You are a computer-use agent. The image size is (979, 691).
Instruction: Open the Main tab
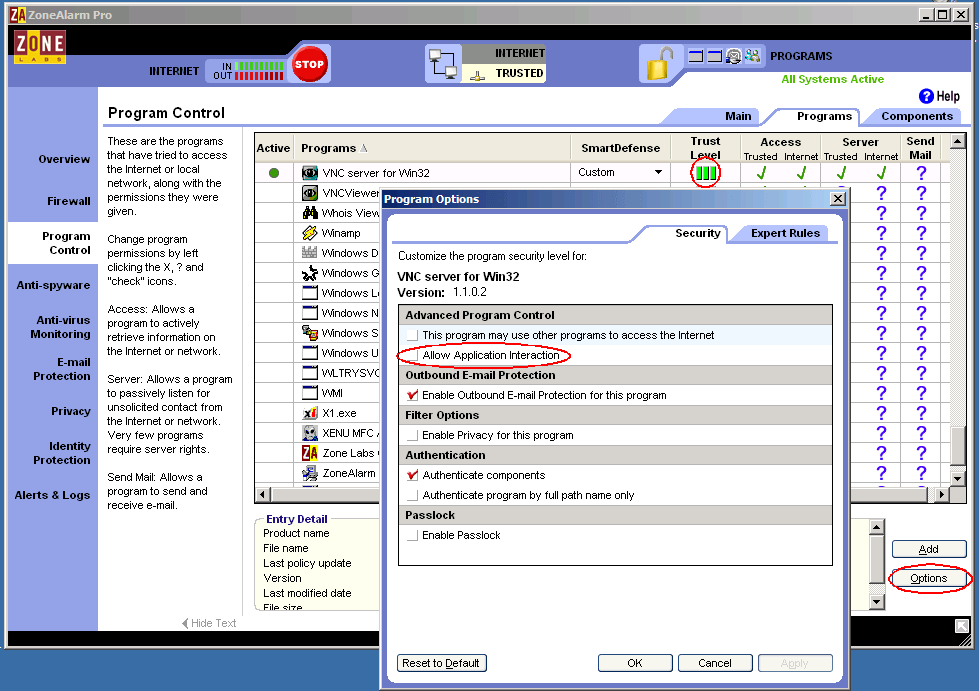pyautogui.click(x=738, y=116)
